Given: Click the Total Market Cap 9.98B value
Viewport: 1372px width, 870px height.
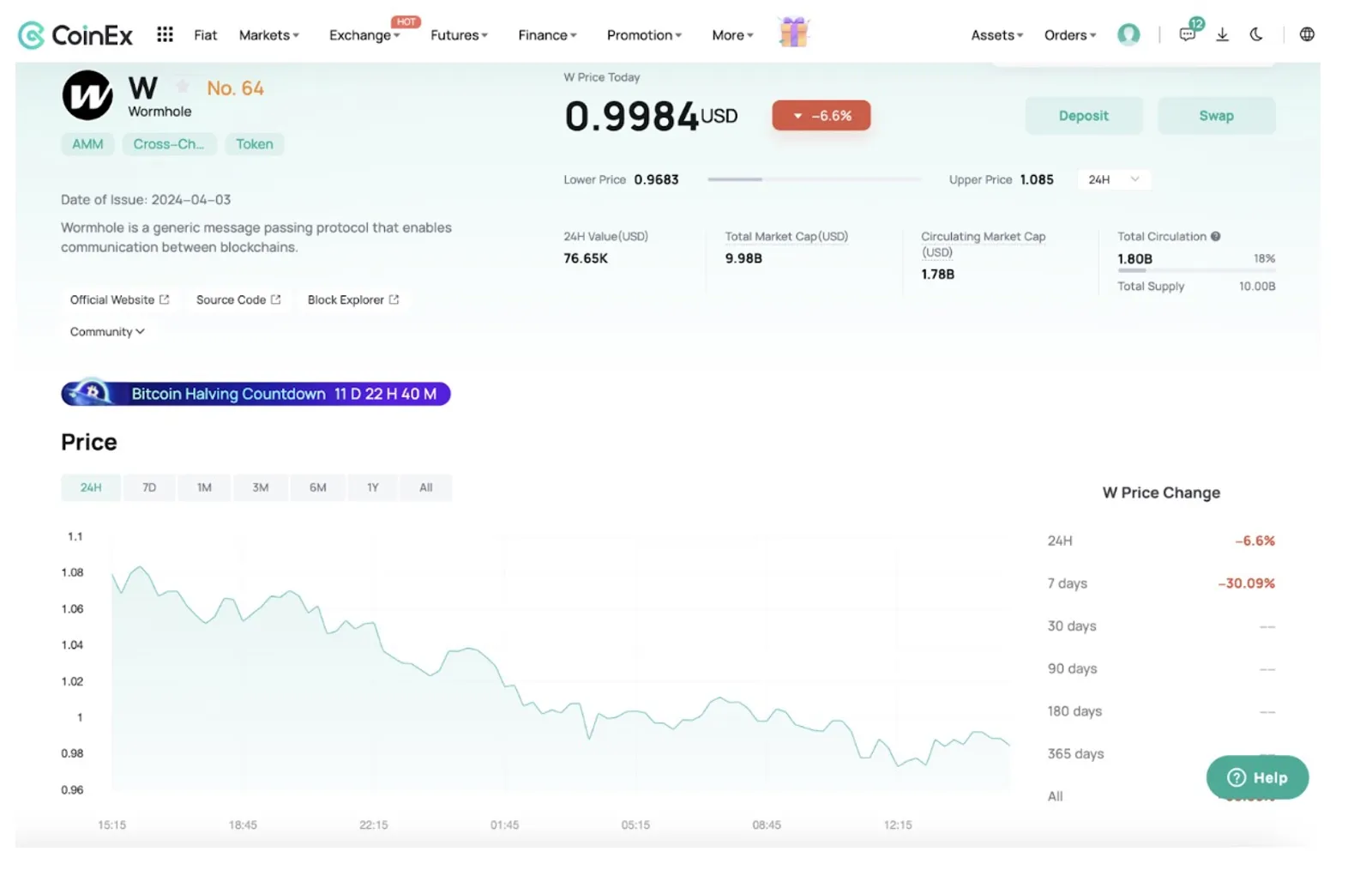Looking at the screenshot, I should (743, 258).
